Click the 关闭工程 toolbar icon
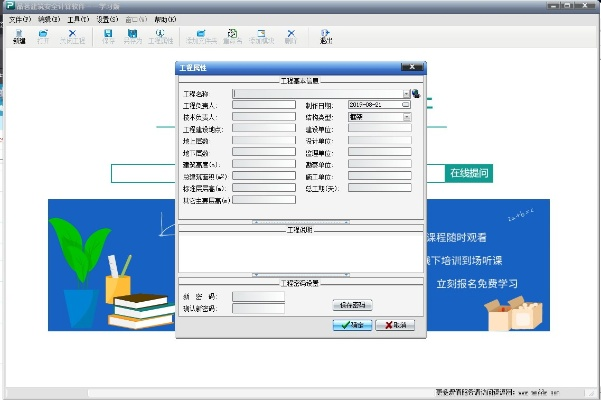This screenshot has height=400, width=601. pyautogui.click(x=71, y=37)
